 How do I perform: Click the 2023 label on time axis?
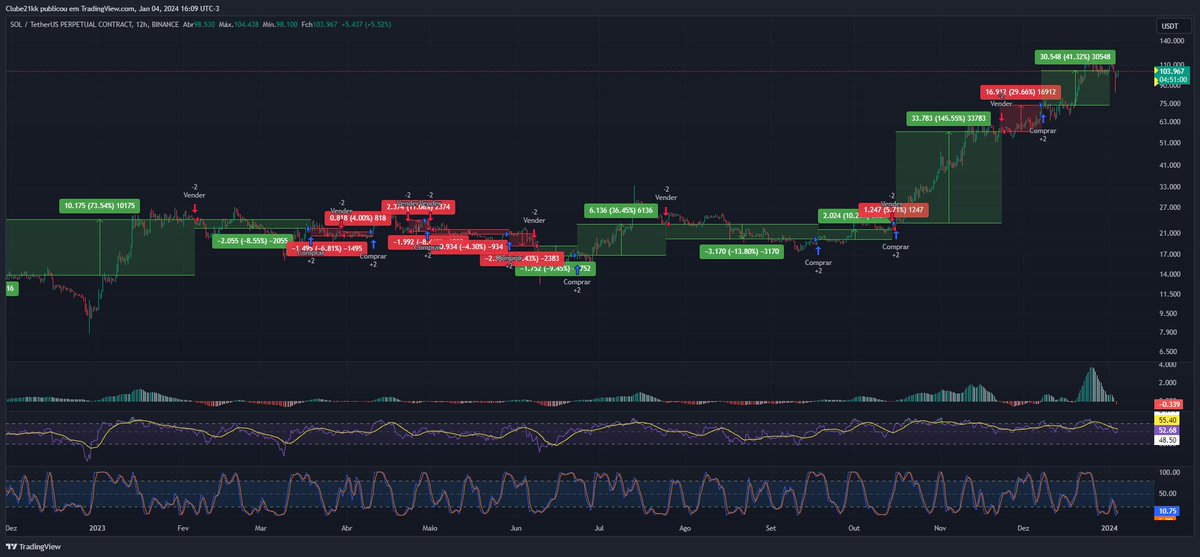click(97, 526)
